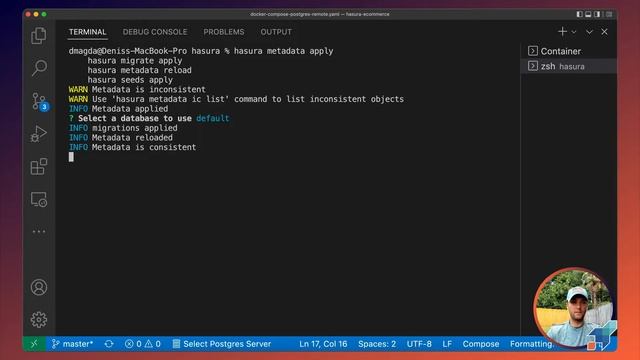Create new terminal with plus icon
Screen dimensions: 640x360
coord(562,31)
